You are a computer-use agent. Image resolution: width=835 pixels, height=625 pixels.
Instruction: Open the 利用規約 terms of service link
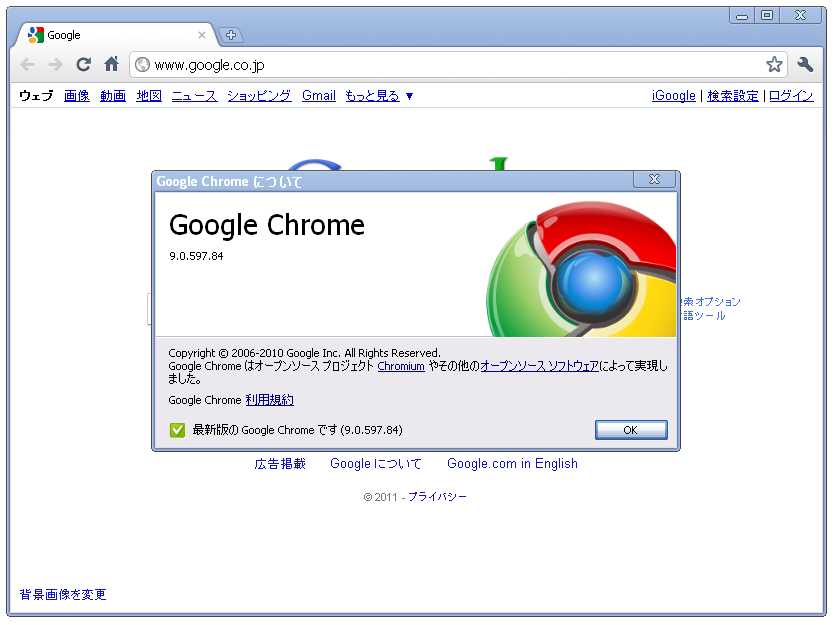269,400
